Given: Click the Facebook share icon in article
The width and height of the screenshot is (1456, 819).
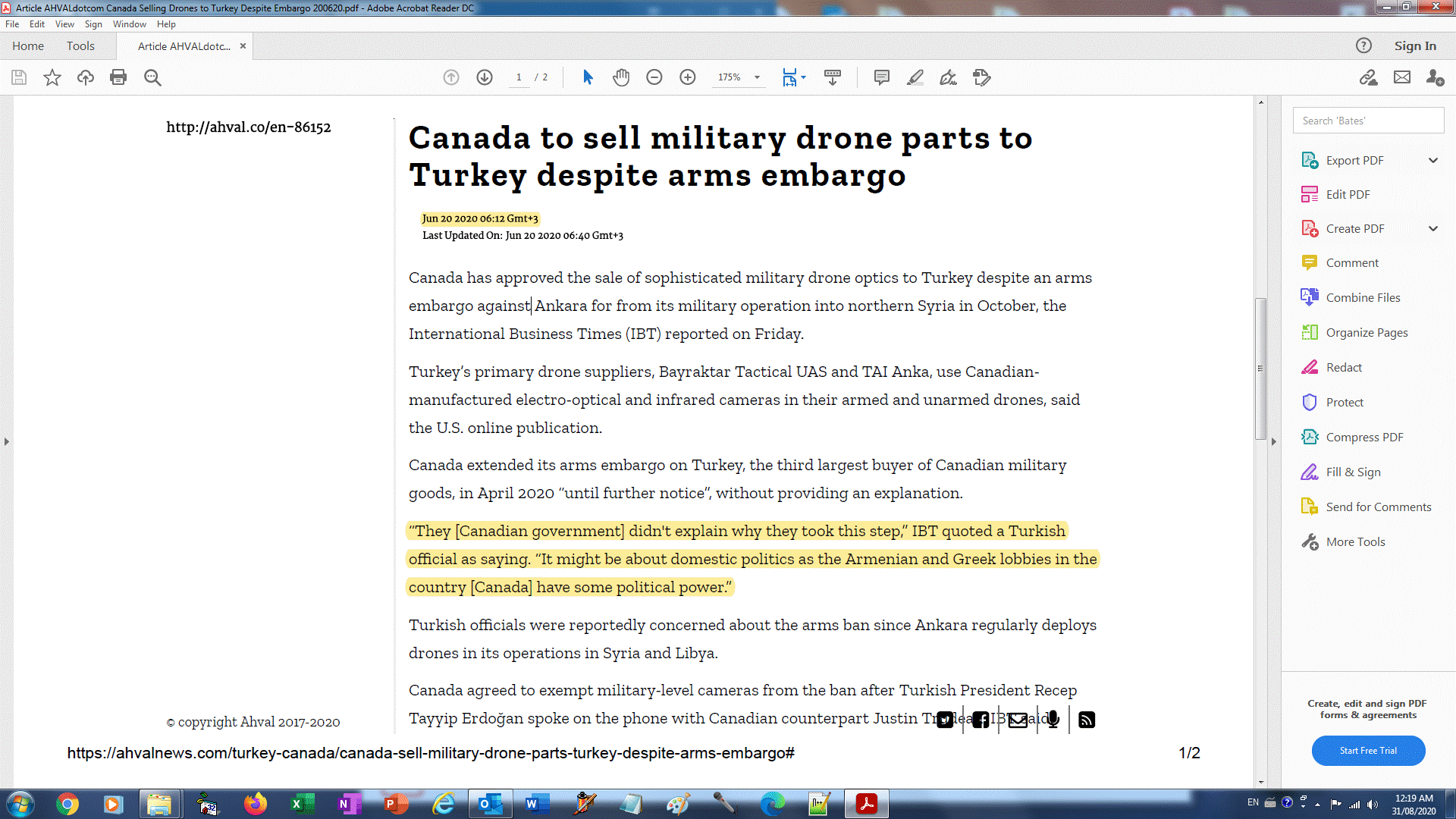Looking at the screenshot, I should click(x=981, y=720).
